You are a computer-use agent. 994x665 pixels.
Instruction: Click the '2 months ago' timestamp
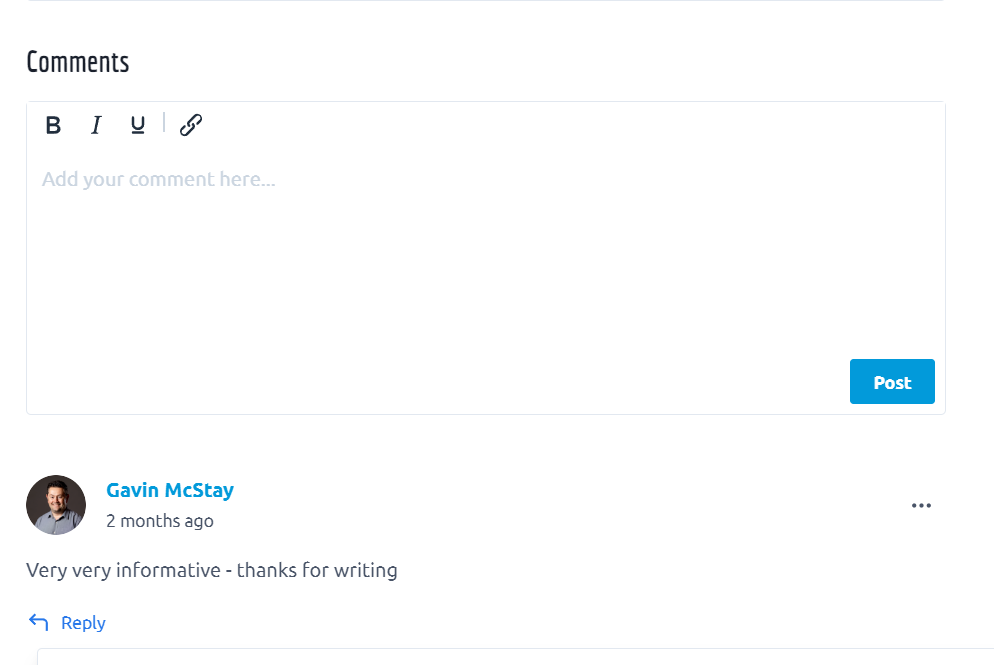(x=160, y=521)
